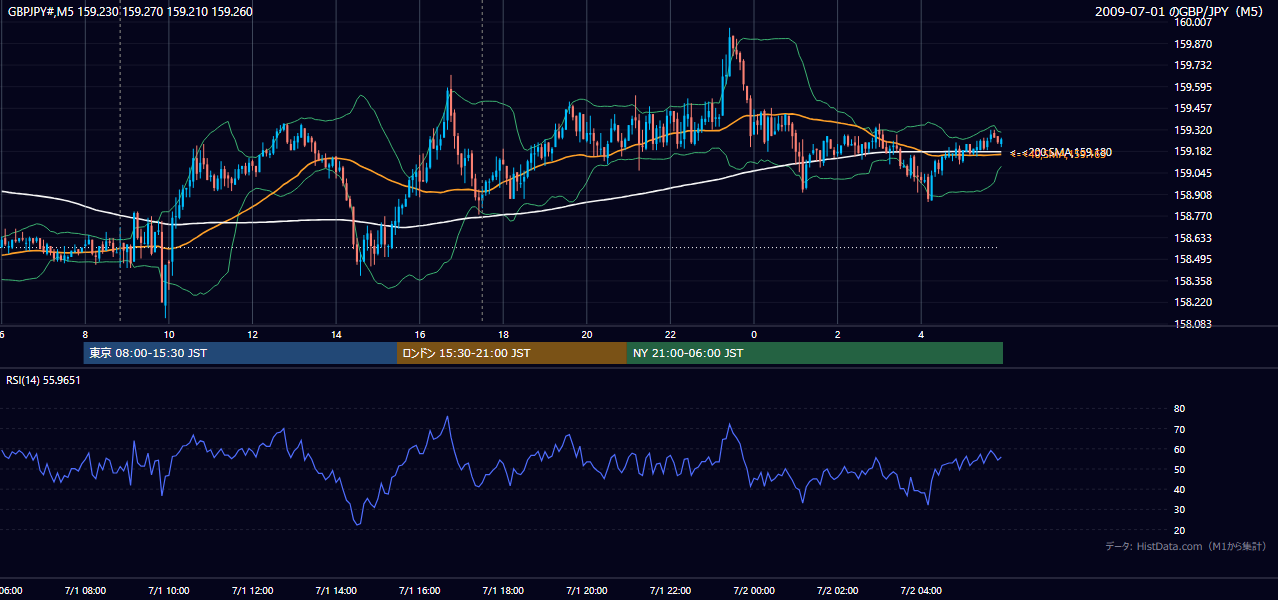Click price axis value 158.220

point(1193,302)
